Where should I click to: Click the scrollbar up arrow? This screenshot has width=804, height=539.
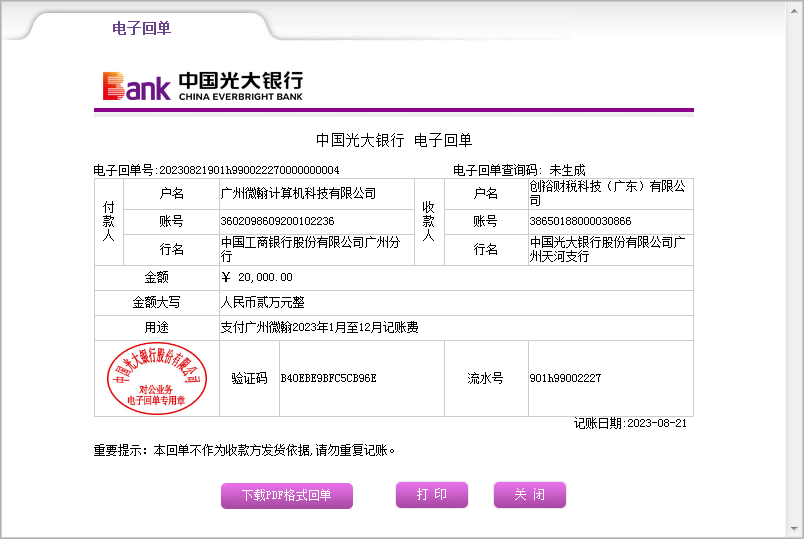794,11
